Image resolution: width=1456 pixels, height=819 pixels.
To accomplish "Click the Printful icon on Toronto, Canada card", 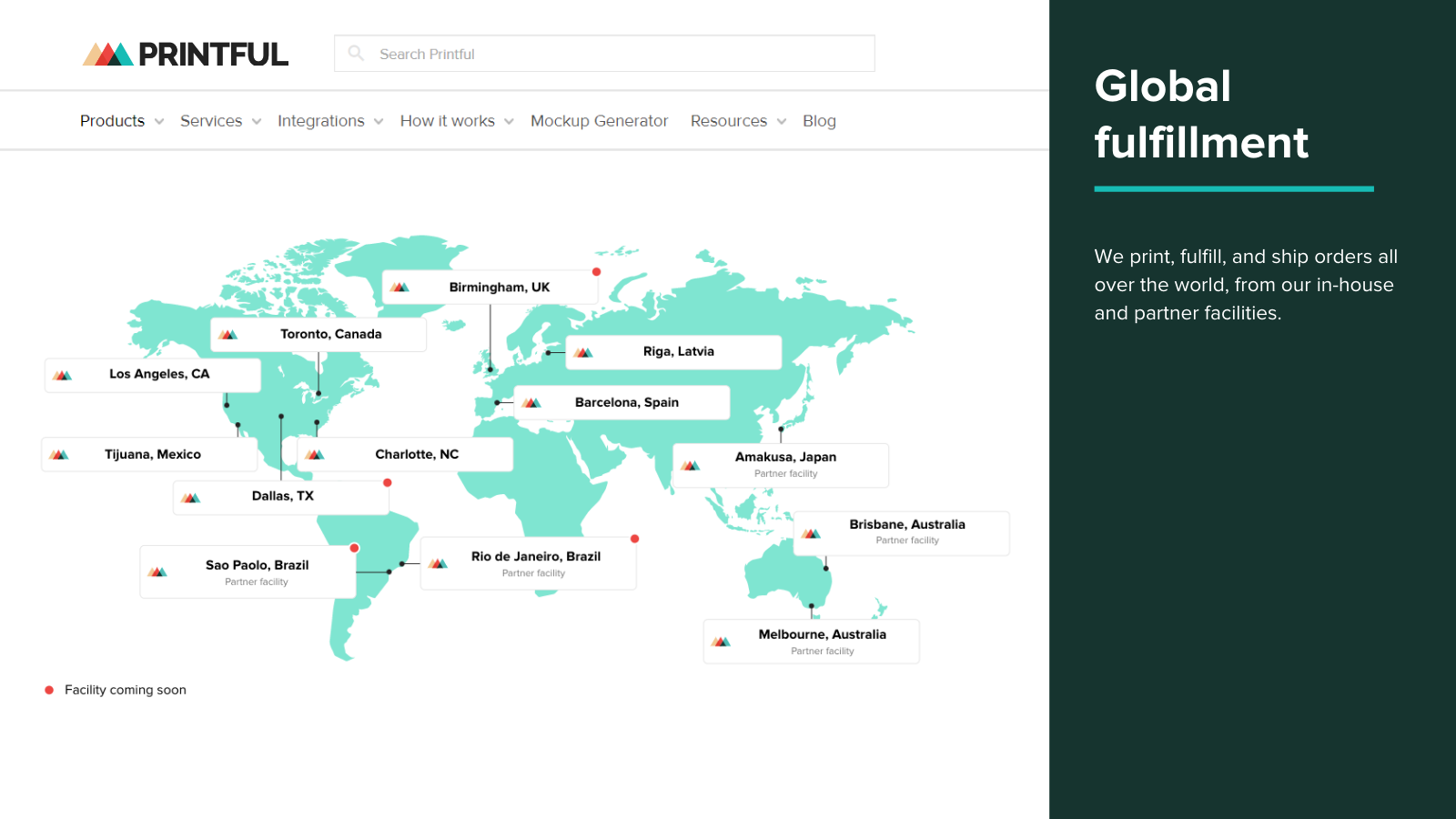I will (x=228, y=334).
